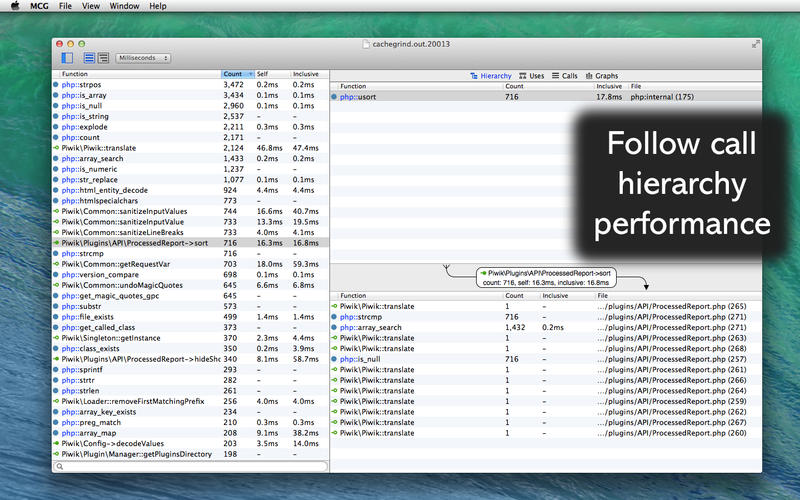This screenshot has height=500, width=800.
Task: Sort by the Count column header
Action: point(237,74)
